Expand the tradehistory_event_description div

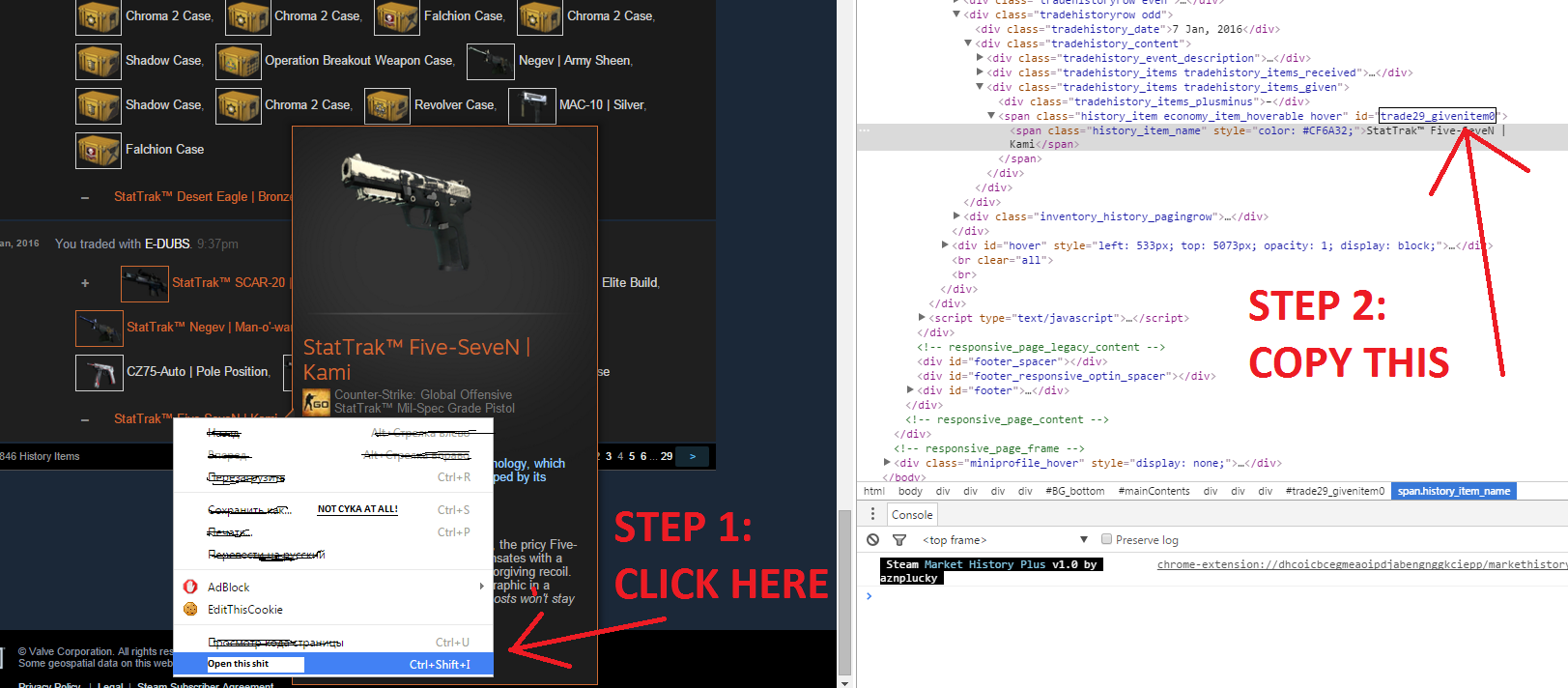(980, 58)
